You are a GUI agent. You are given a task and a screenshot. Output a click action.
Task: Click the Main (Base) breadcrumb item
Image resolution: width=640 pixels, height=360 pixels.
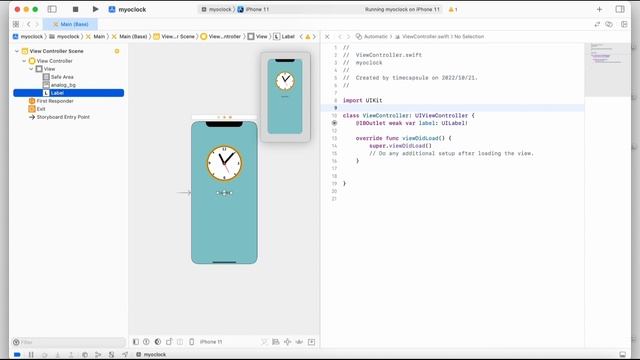pos(129,36)
